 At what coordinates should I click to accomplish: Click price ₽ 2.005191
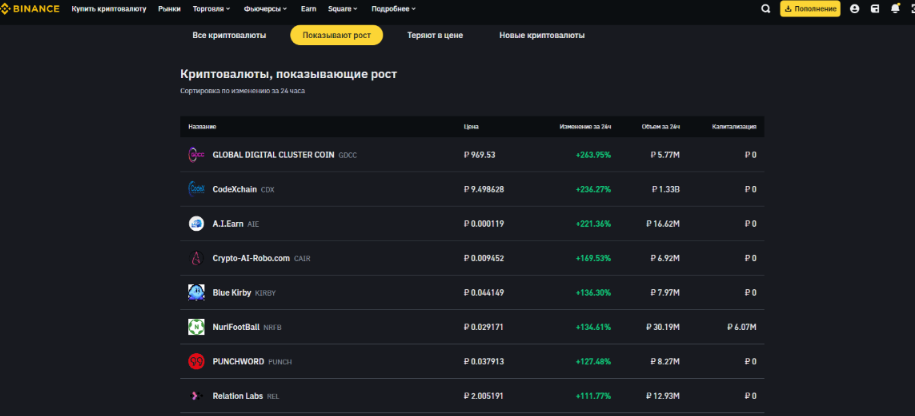point(484,396)
